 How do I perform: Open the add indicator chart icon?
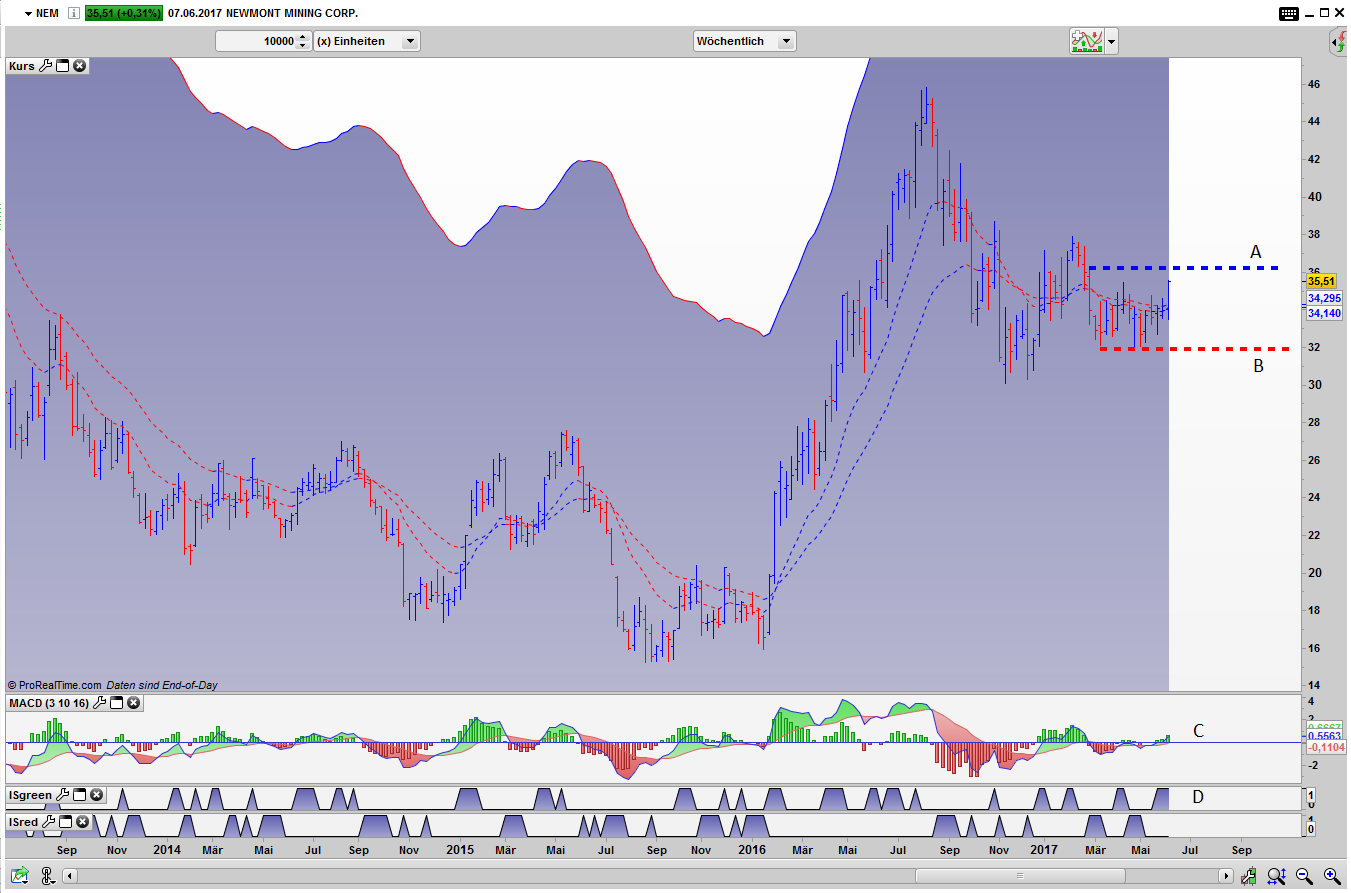coord(1085,41)
